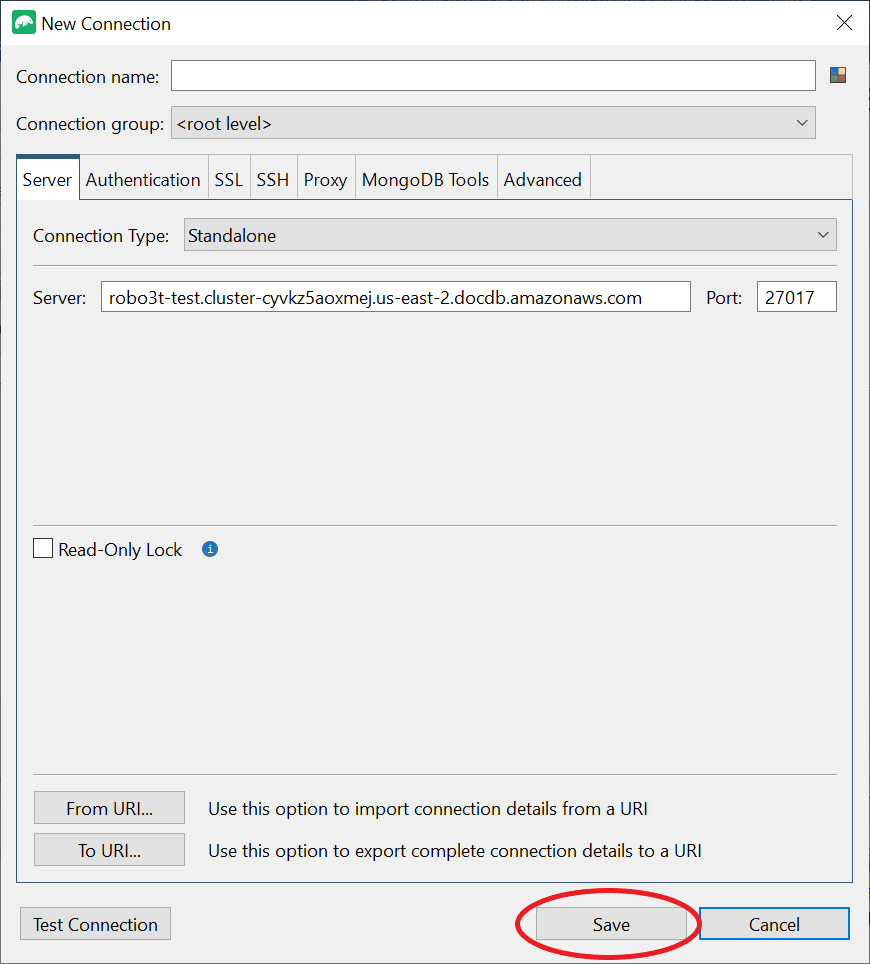The width and height of the screenshot is (870, 964).
Task: Select the Server tab
Action: click(x=47, y=178)
